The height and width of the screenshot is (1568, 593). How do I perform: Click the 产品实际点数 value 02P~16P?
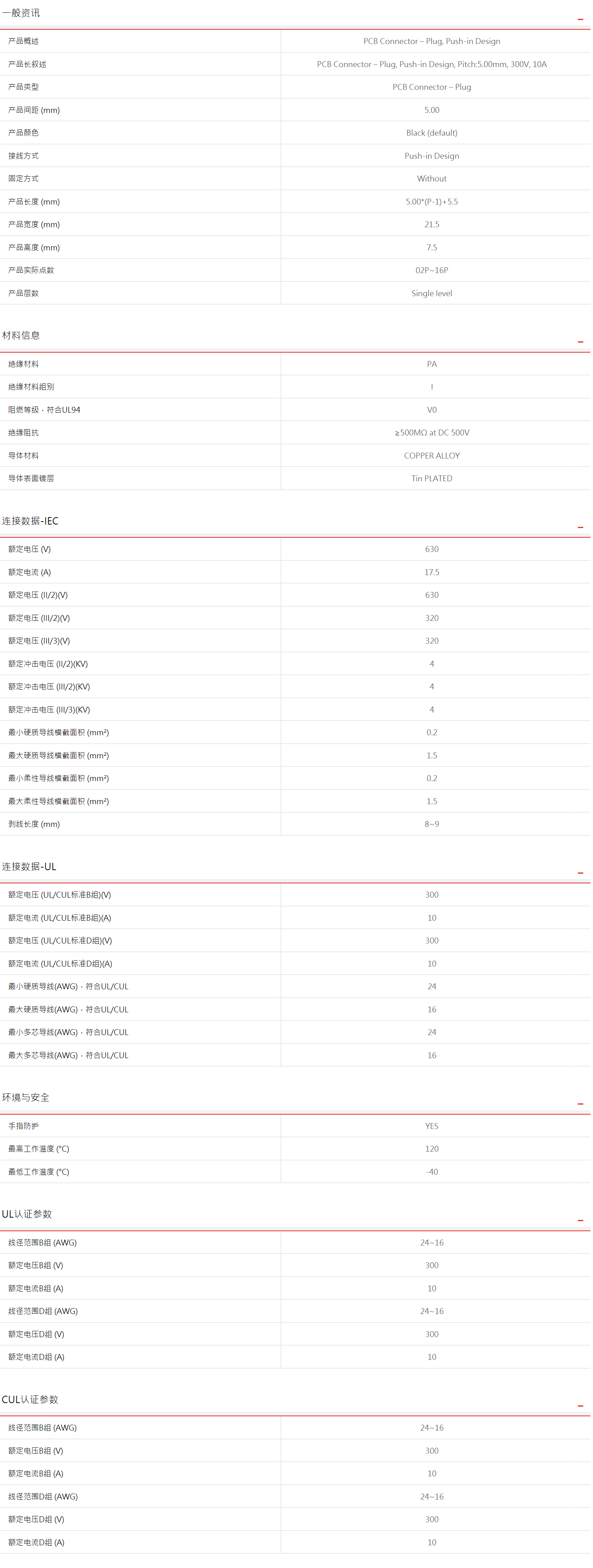coord(431,270)
